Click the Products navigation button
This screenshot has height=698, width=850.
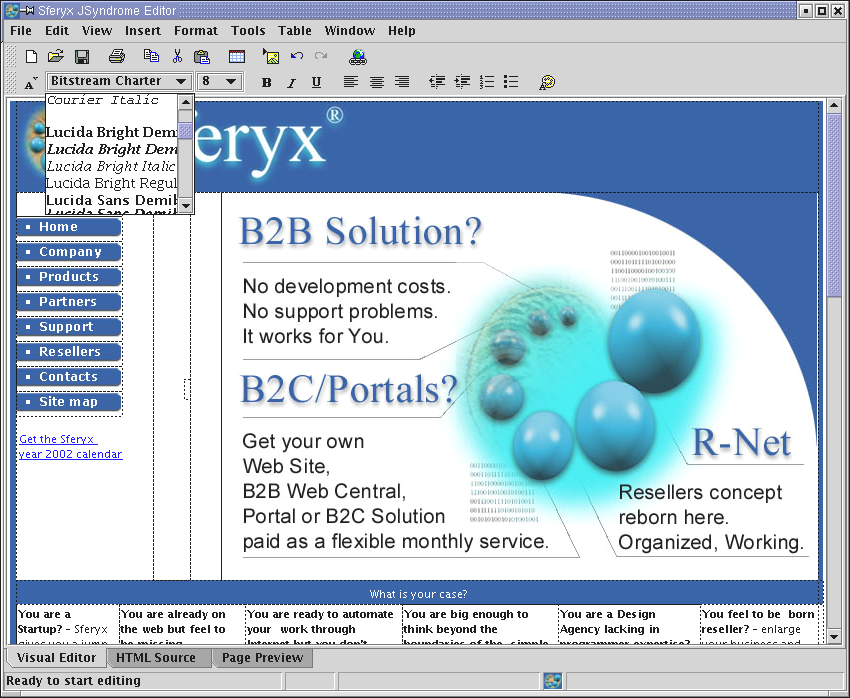pos(69,277)
